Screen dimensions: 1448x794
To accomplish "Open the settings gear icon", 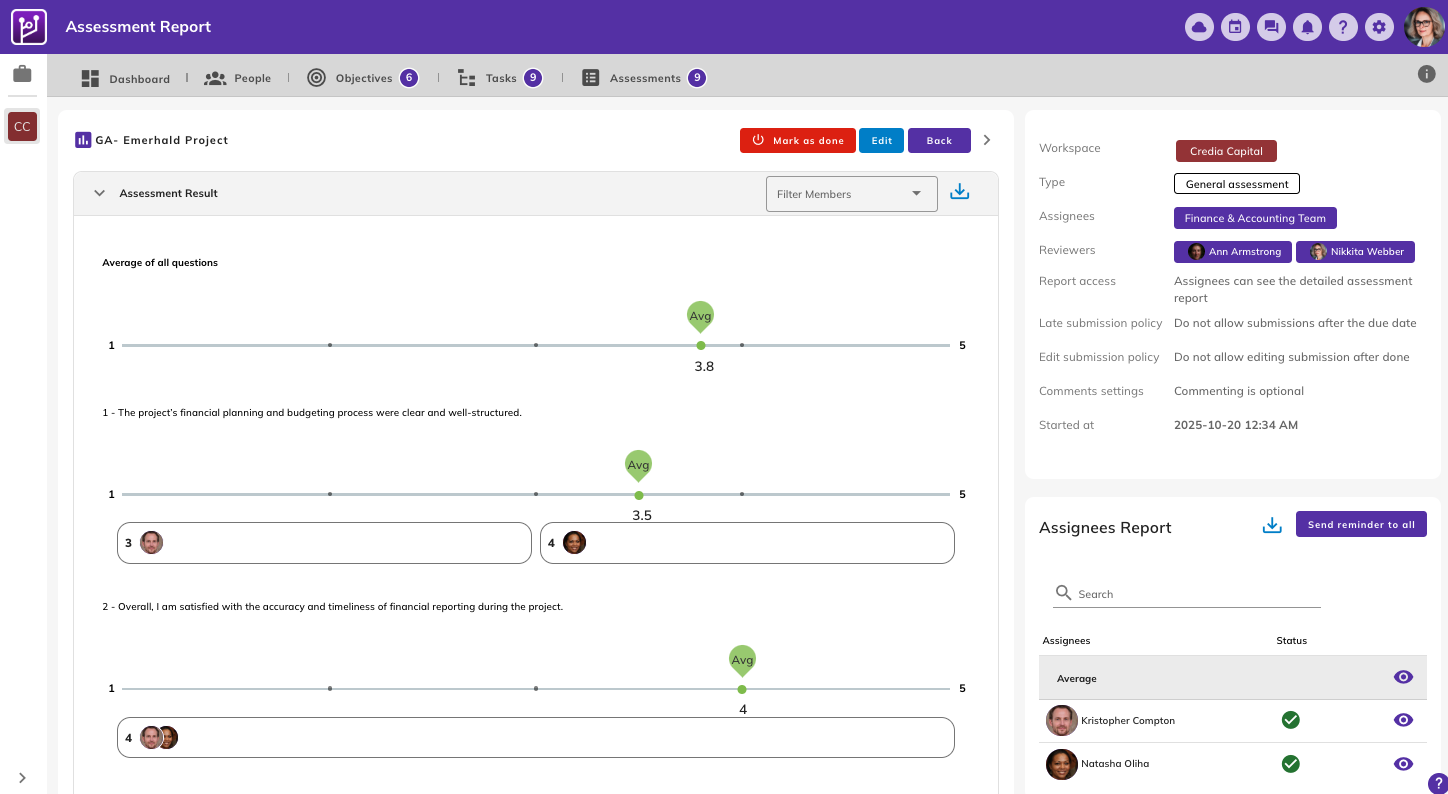I will [1379, 27].
